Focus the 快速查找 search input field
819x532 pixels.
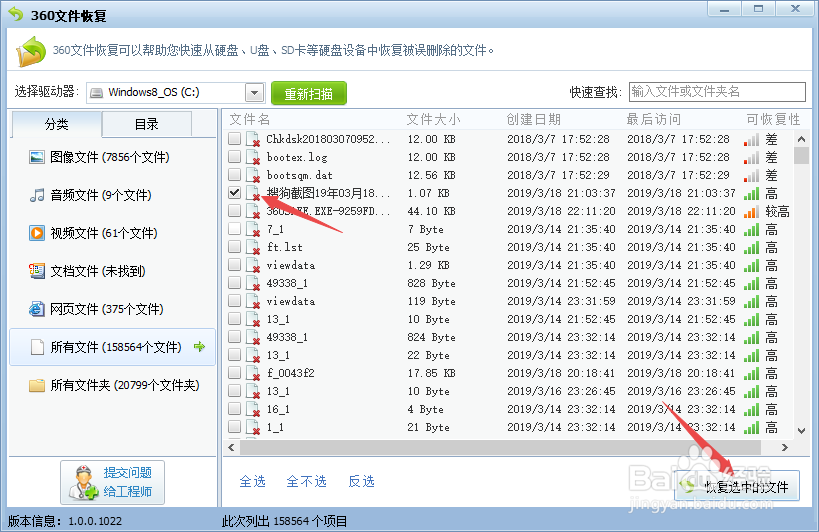tap(717, 92)
